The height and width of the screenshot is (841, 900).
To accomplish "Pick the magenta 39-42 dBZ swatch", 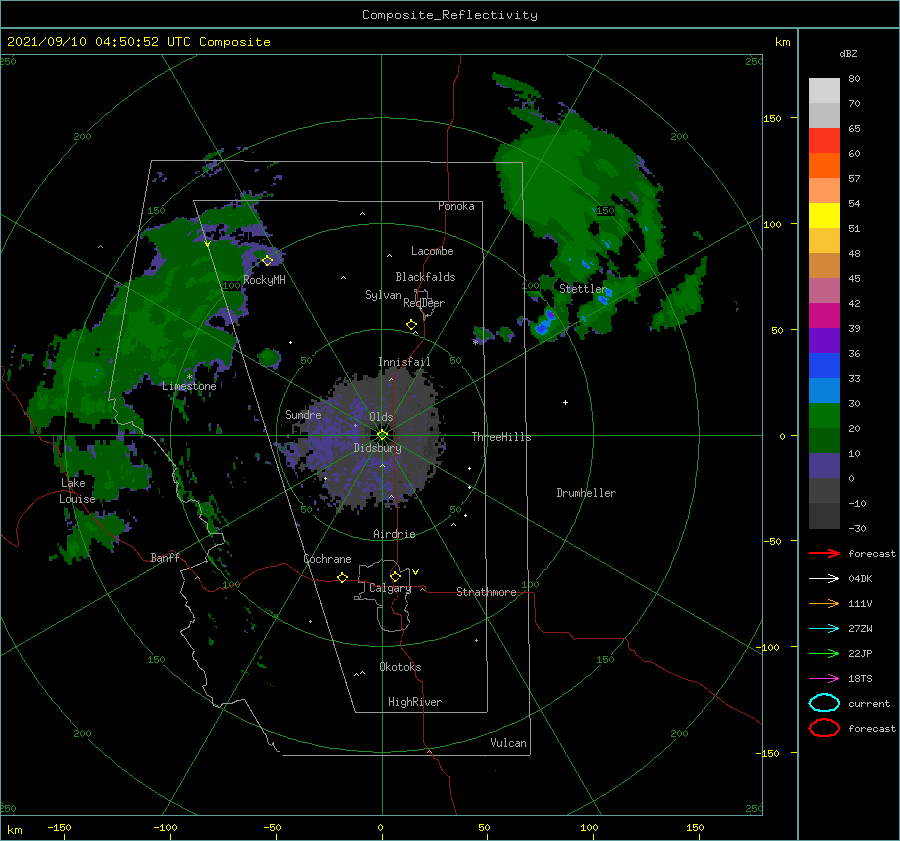I will coord(824,316).
